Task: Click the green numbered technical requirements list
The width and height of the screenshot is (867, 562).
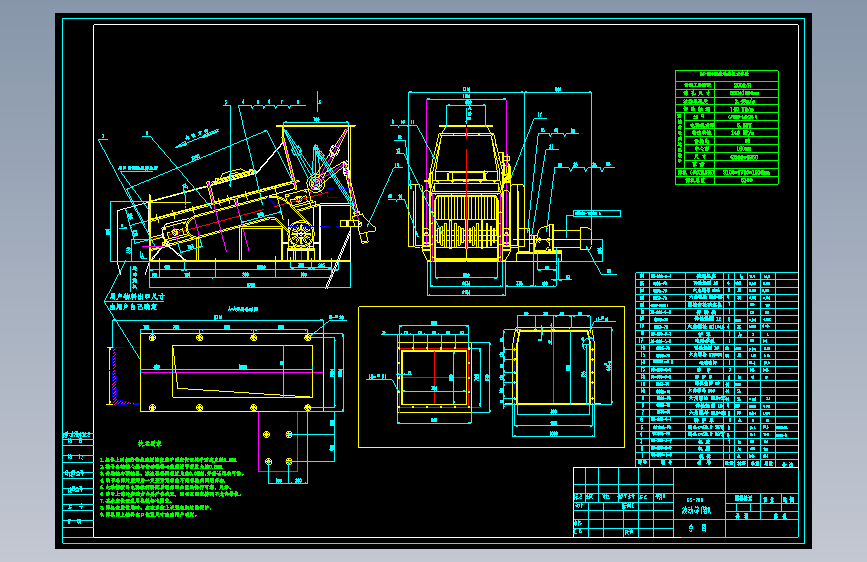Action: tap(171, 487)
